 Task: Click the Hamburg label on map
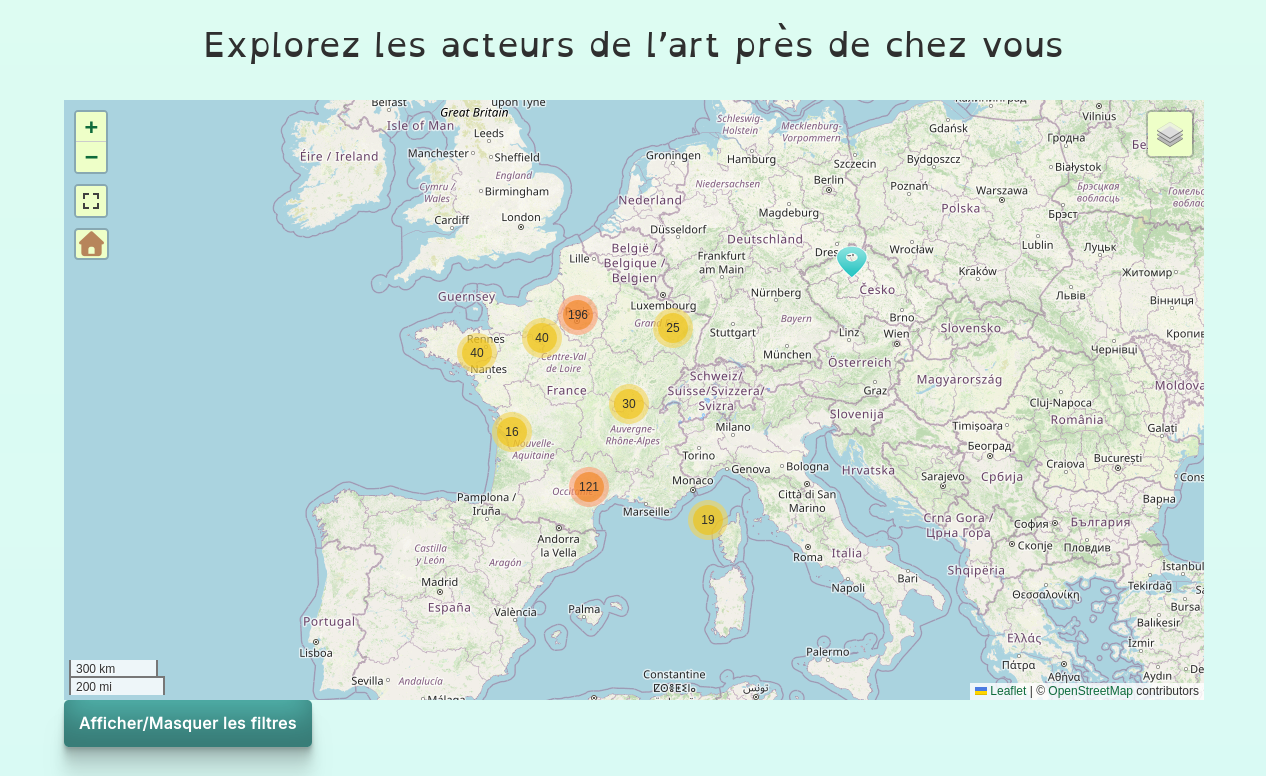[x=752, y=159]
